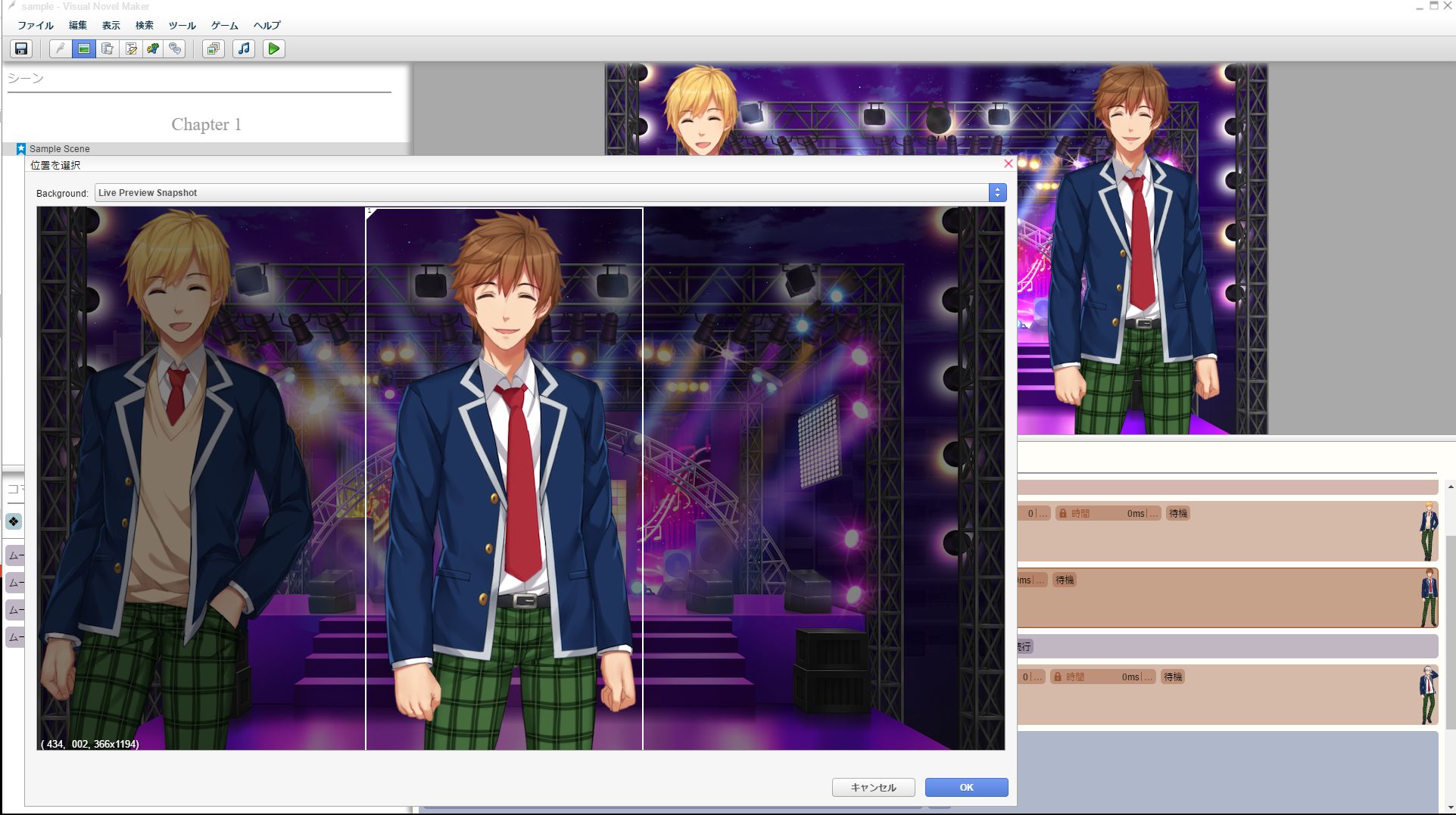Select the feather quill toolbar icon
Viewport: 1456px width, 815px height.
pyautogui.click(x=61, y=49)
